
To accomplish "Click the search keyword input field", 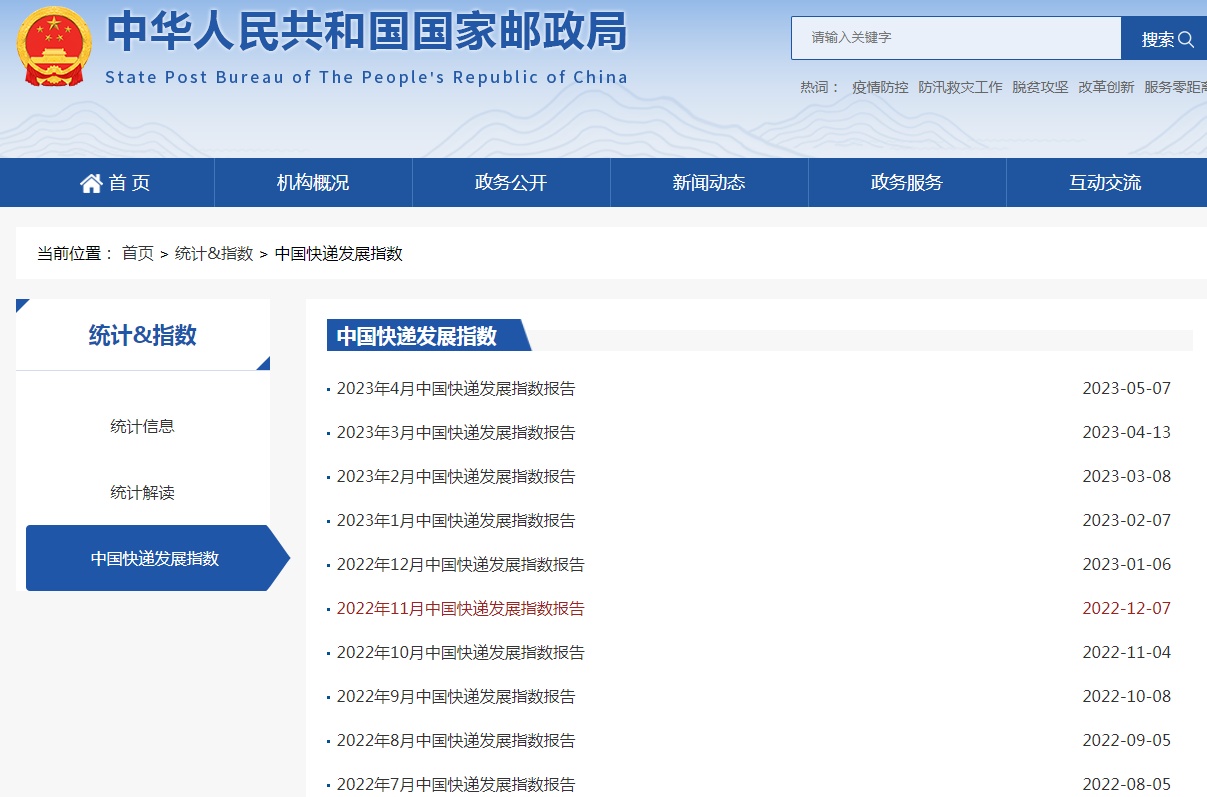I will click(x=956, y=38).
